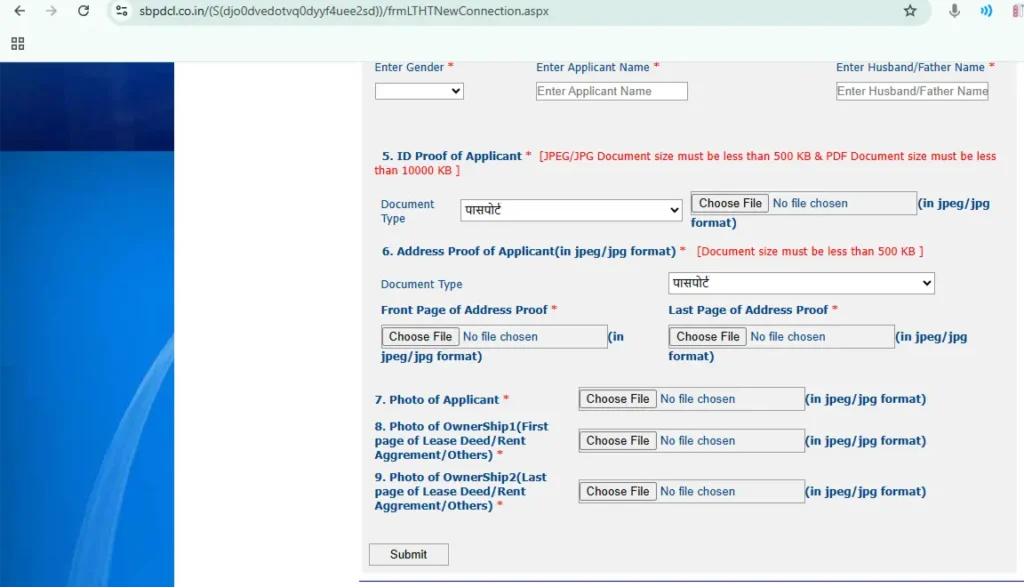Open the apps grid icon below the toolbar
This screenshot has width=1024, height=587.
point(18,44)
